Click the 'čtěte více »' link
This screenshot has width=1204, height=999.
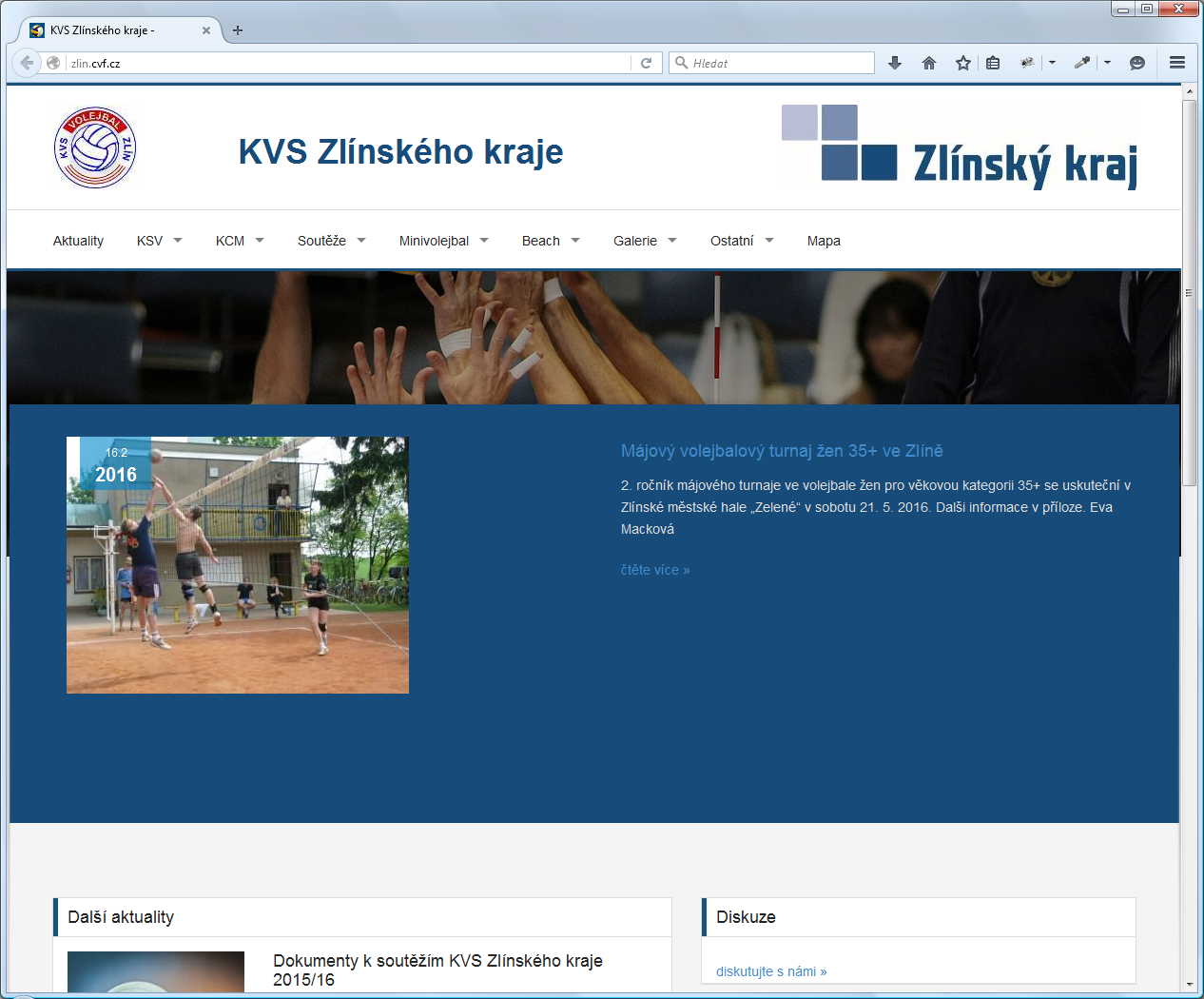[655, 570]
